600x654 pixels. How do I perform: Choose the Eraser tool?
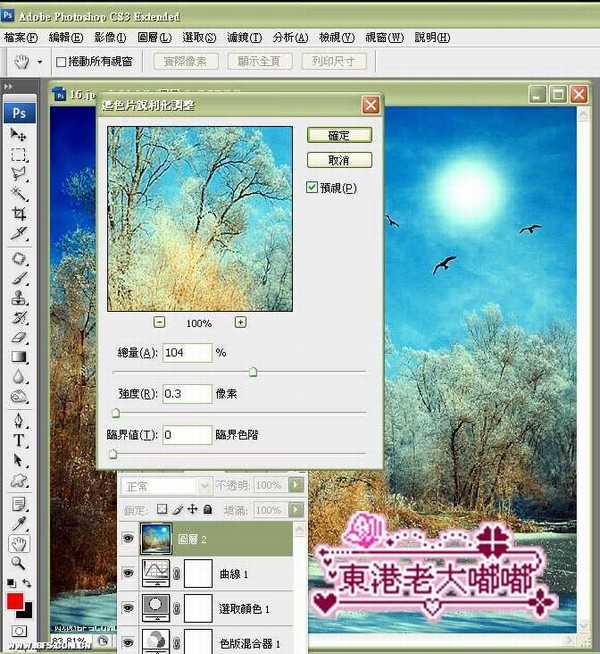click(x=18, y=338)
